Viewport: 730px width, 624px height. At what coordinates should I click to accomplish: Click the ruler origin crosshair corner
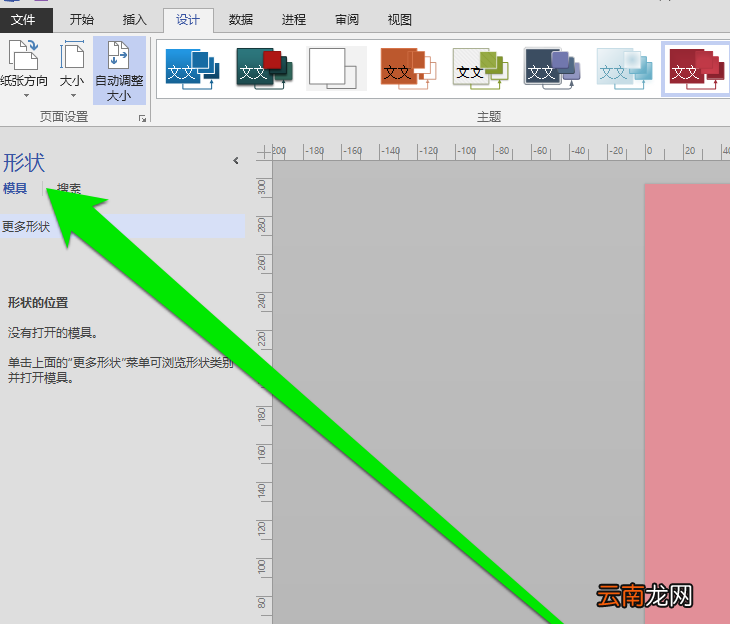pos(264,152)
